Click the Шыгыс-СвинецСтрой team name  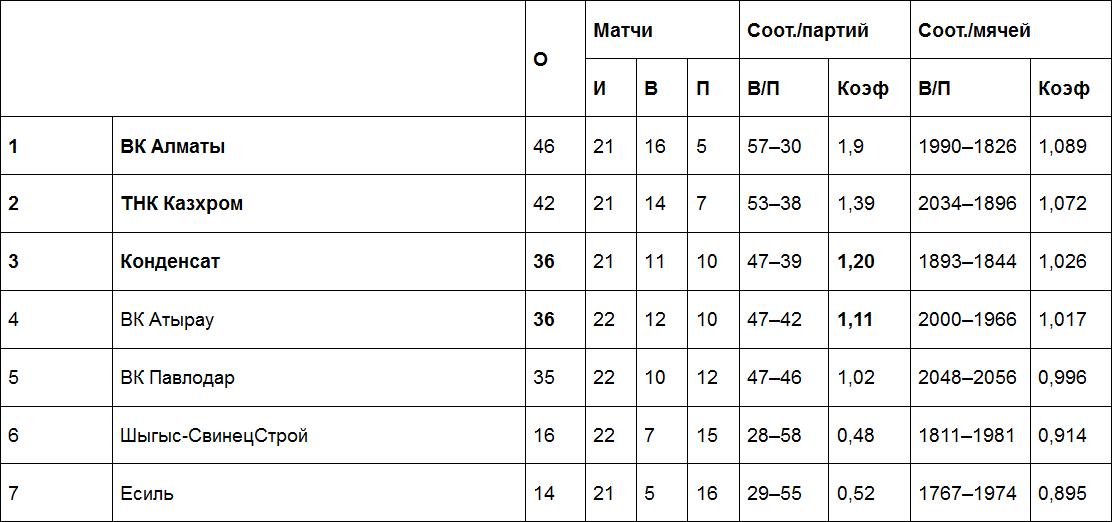(214, 436)
